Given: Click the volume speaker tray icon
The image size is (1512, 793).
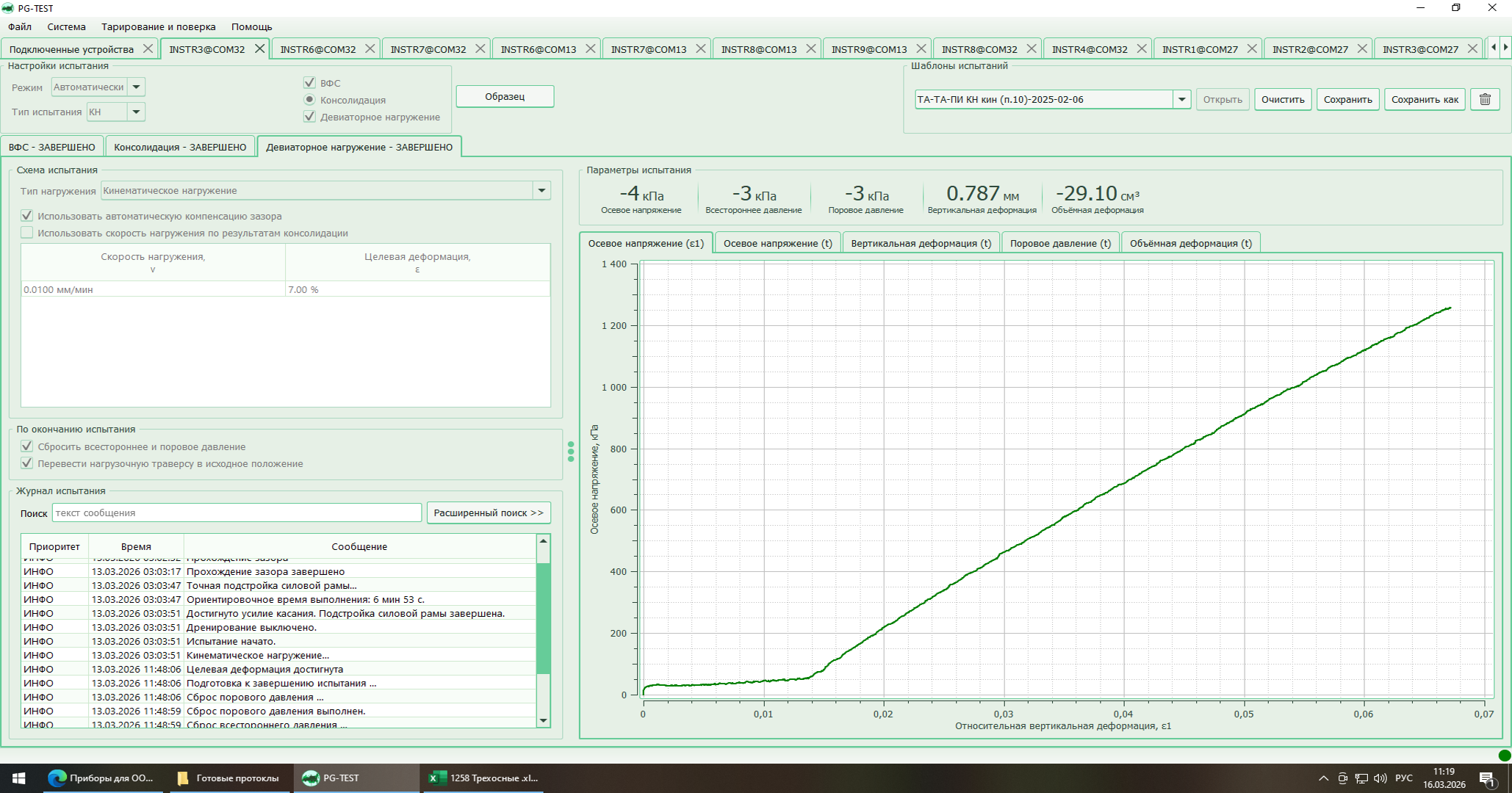Looking at the screenshot, I should pos(1380,778).
